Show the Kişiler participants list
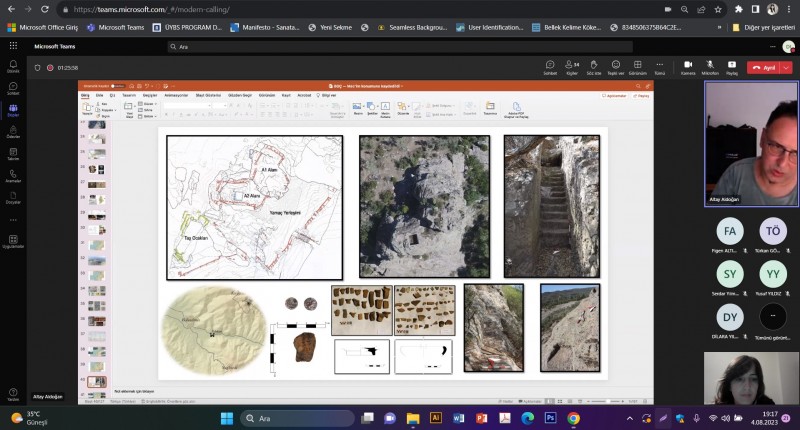The width and height of the screenshot is (800, 430). pyautogui.click(x=572, y=66)
